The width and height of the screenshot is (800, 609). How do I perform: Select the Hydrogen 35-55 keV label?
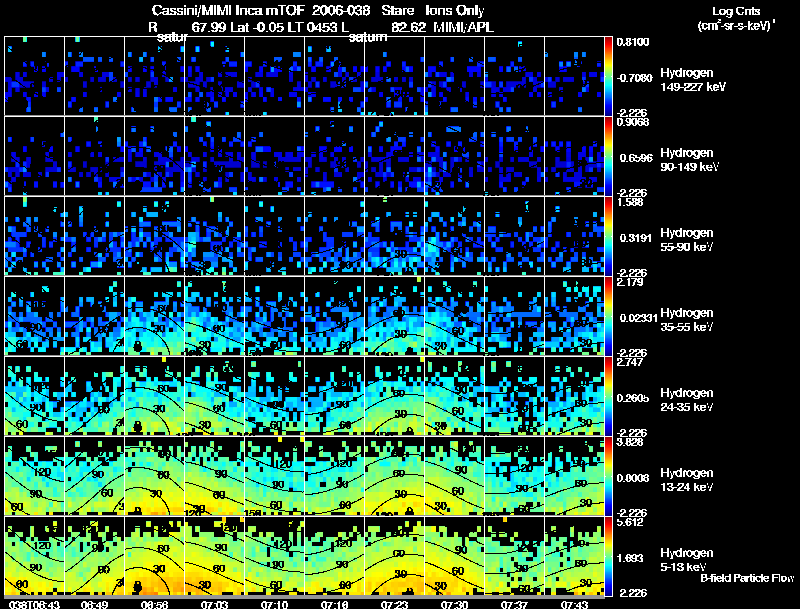687,320
